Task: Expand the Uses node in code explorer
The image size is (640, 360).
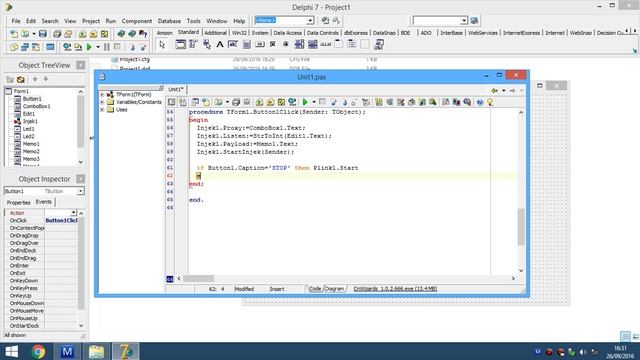Action: [x=102, y=110]
